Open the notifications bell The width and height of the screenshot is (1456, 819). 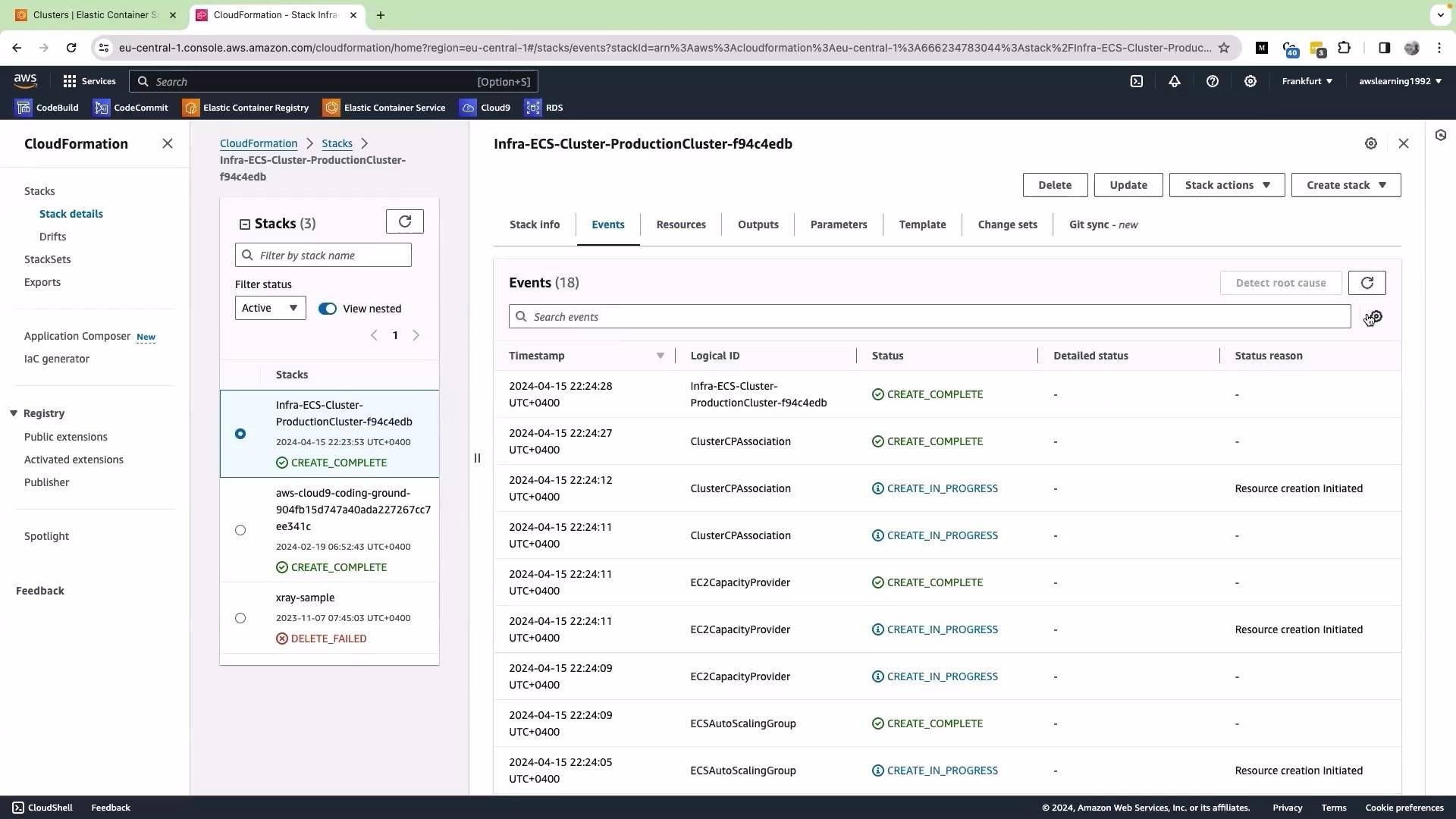point(1175,81)
